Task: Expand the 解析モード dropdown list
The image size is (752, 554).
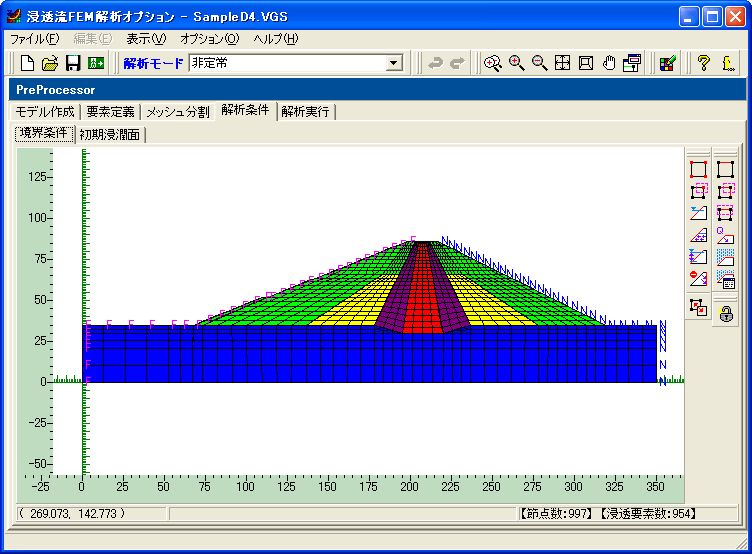Action: tap(394, 63)
